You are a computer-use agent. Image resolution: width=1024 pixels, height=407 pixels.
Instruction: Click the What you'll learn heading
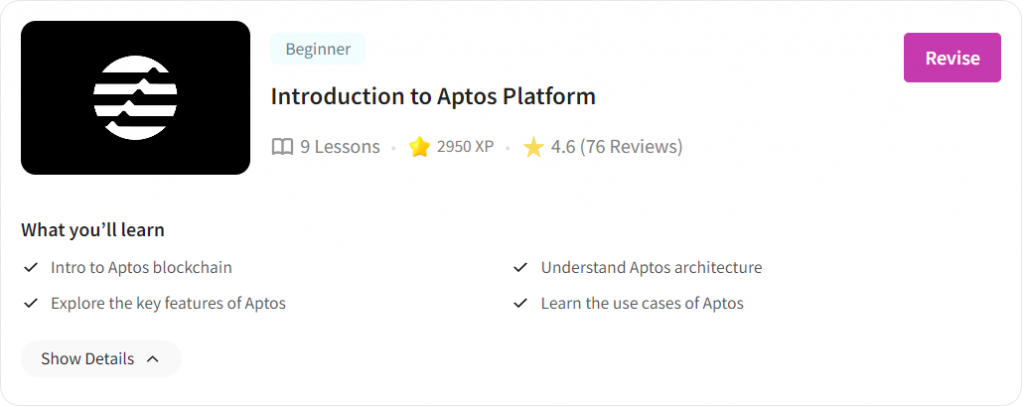point(93,230)
